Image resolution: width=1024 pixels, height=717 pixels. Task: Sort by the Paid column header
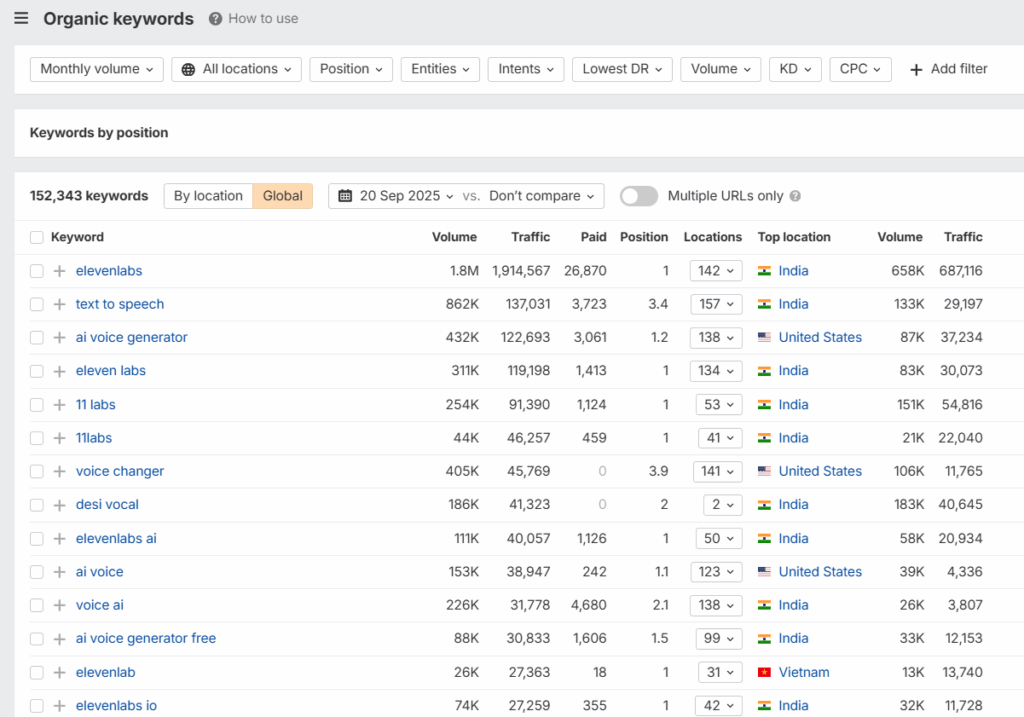pos(594,237)
